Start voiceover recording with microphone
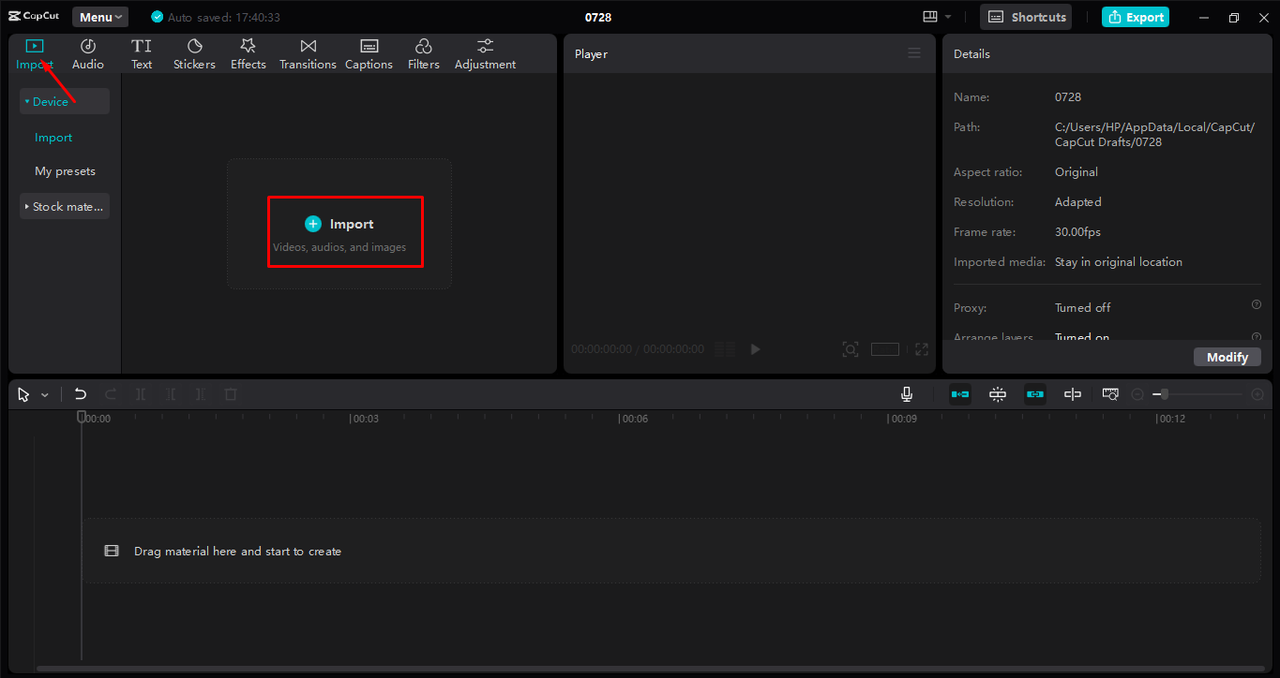1280x678 pixels. [907, 395]
